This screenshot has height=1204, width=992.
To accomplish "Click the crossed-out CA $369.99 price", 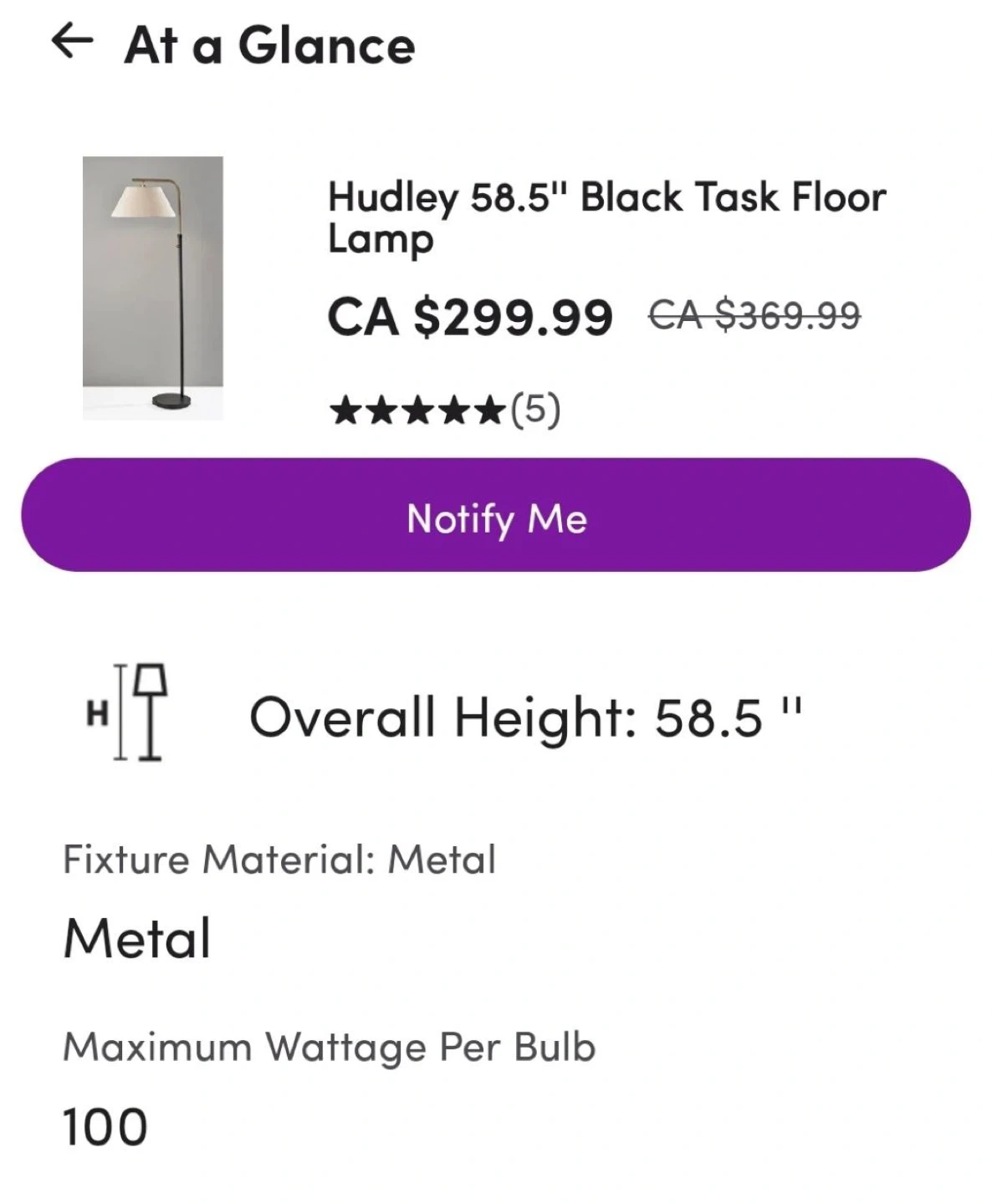I will pyautogui.click(x=754, y=316).
